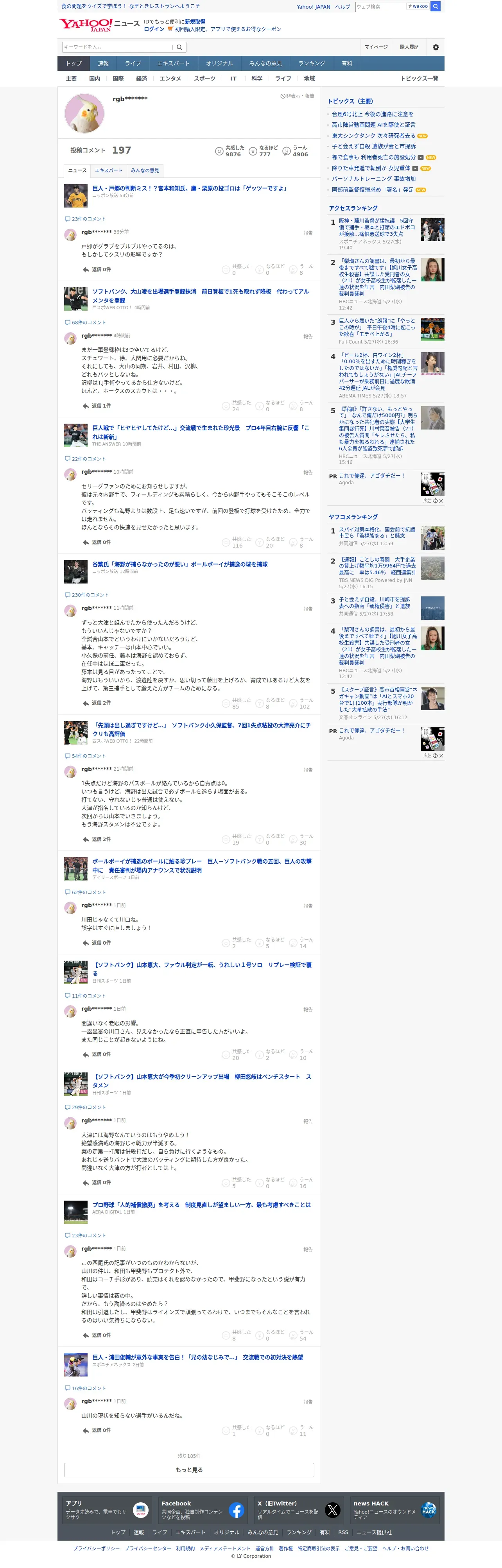Open topic 台風6号北上 今後の進路に注意を
502x1568 pixels.
(372, 114)
